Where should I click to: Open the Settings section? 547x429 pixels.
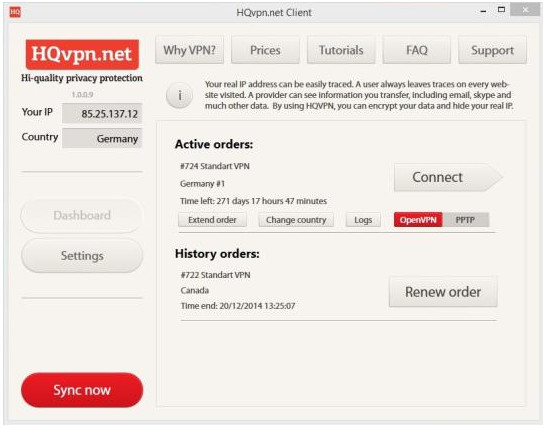click(82, 256)
